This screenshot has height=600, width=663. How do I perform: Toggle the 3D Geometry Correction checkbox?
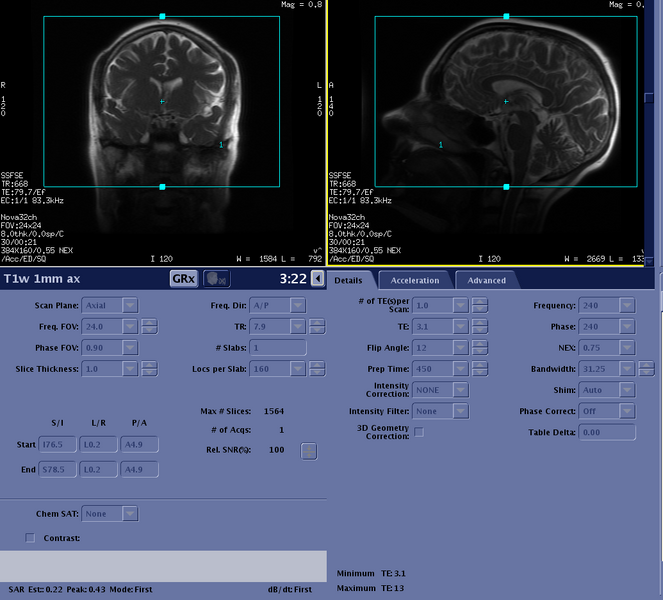coord(419,432)
